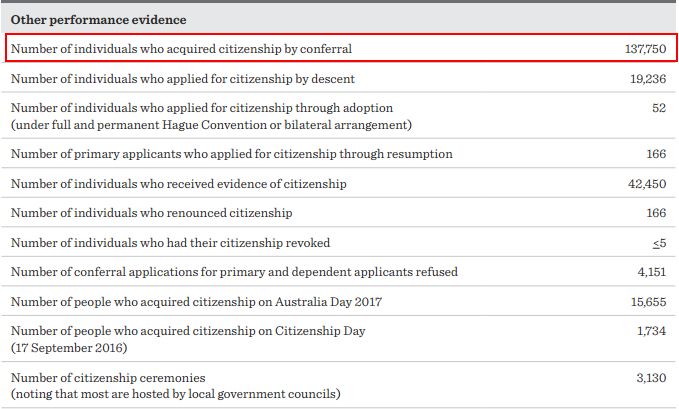Select the citizenship by conferral row
679x409 pixels.
341,48
